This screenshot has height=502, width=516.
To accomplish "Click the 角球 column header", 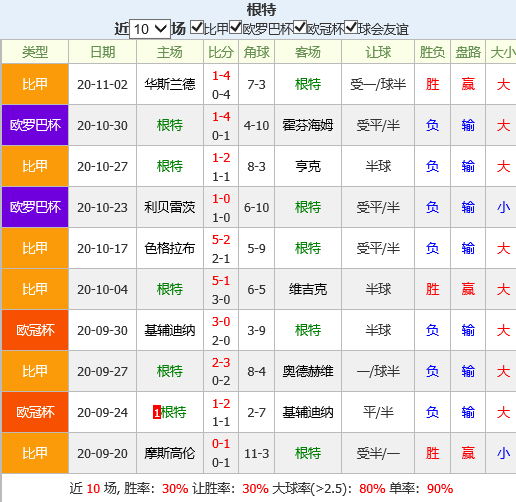I will point(256,52).
